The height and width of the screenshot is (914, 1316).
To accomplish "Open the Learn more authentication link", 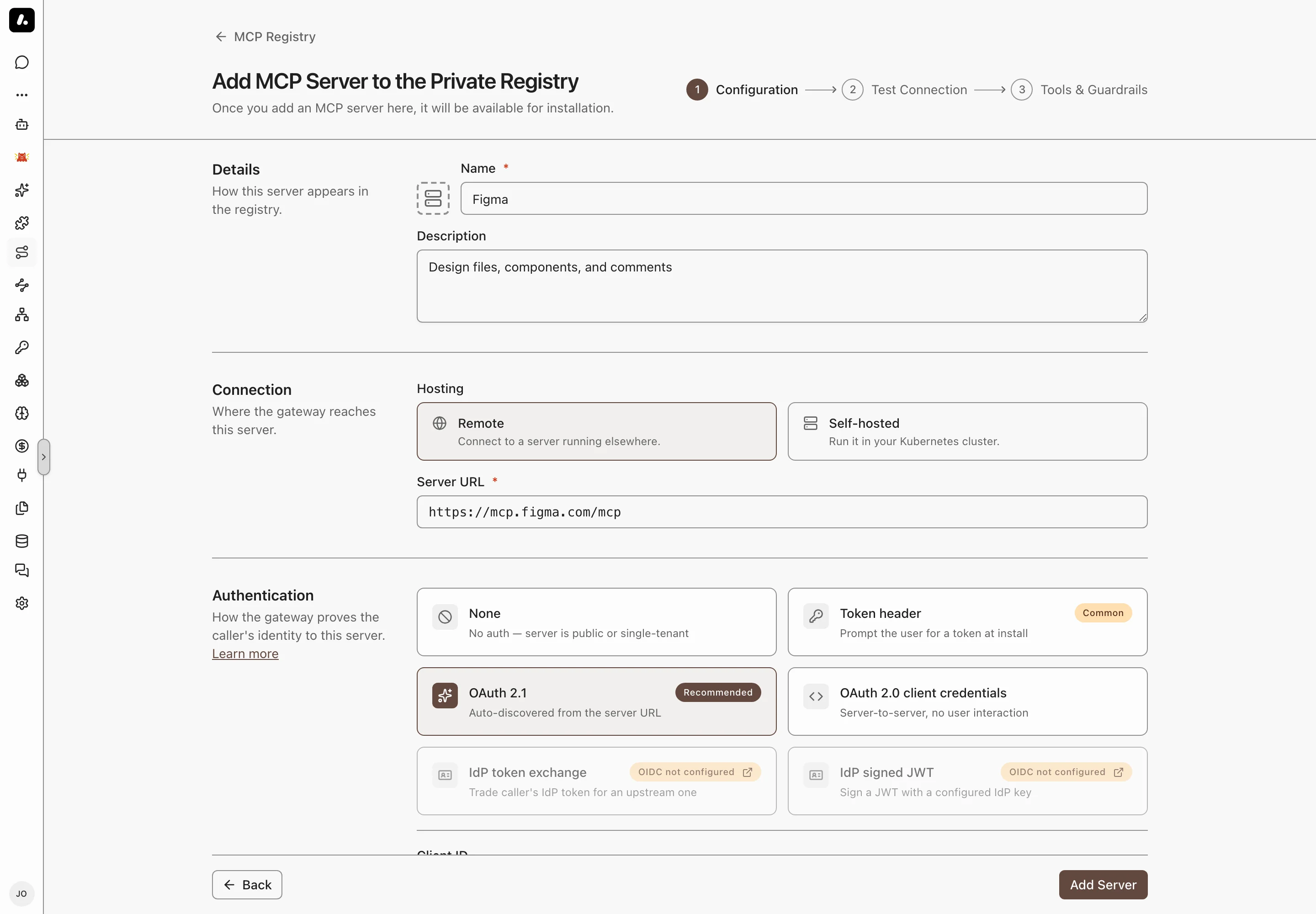I will [x=245, y=654].
